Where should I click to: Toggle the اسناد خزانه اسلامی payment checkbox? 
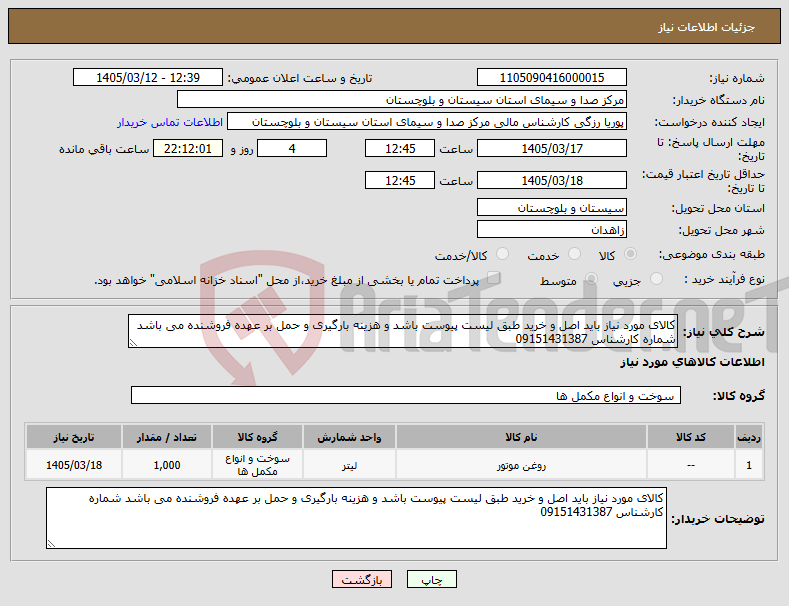click(493, 278)
